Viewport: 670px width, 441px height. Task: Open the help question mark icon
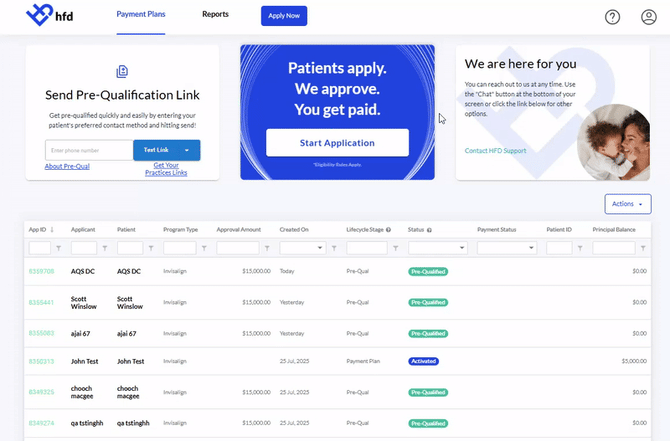click(612, 17)
